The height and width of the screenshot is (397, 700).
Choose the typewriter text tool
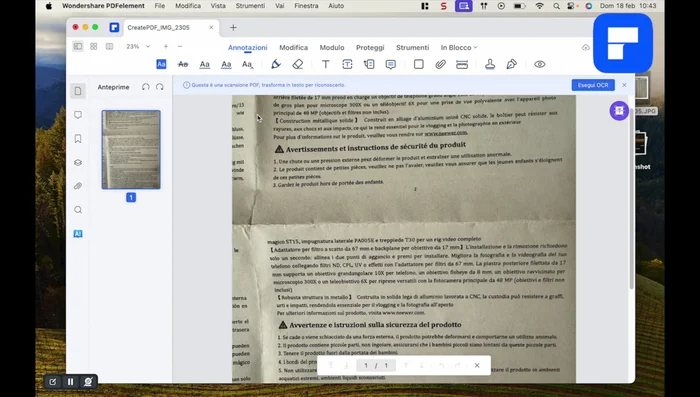point(326,64)
